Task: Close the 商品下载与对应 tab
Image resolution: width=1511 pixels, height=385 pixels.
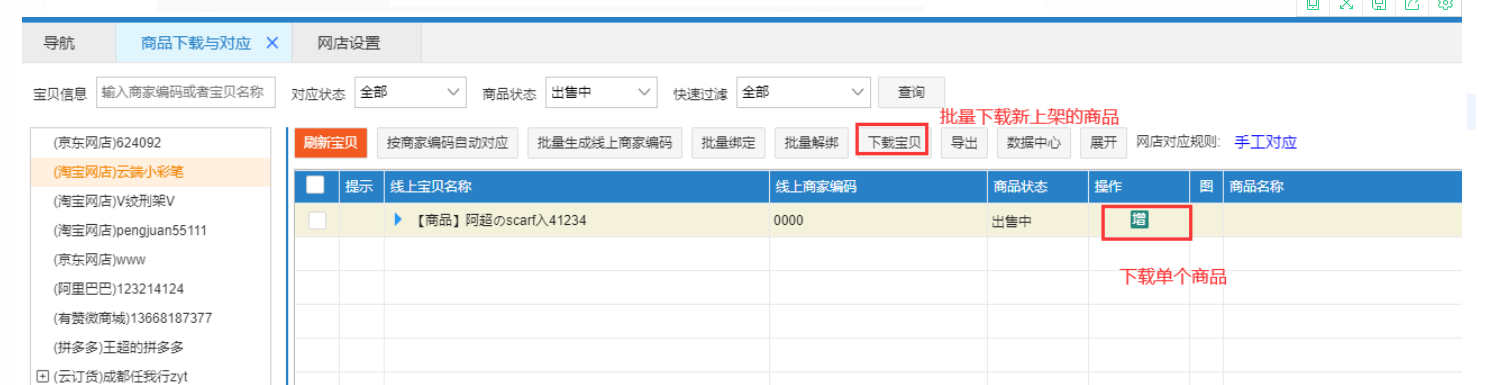Action: 272,43
